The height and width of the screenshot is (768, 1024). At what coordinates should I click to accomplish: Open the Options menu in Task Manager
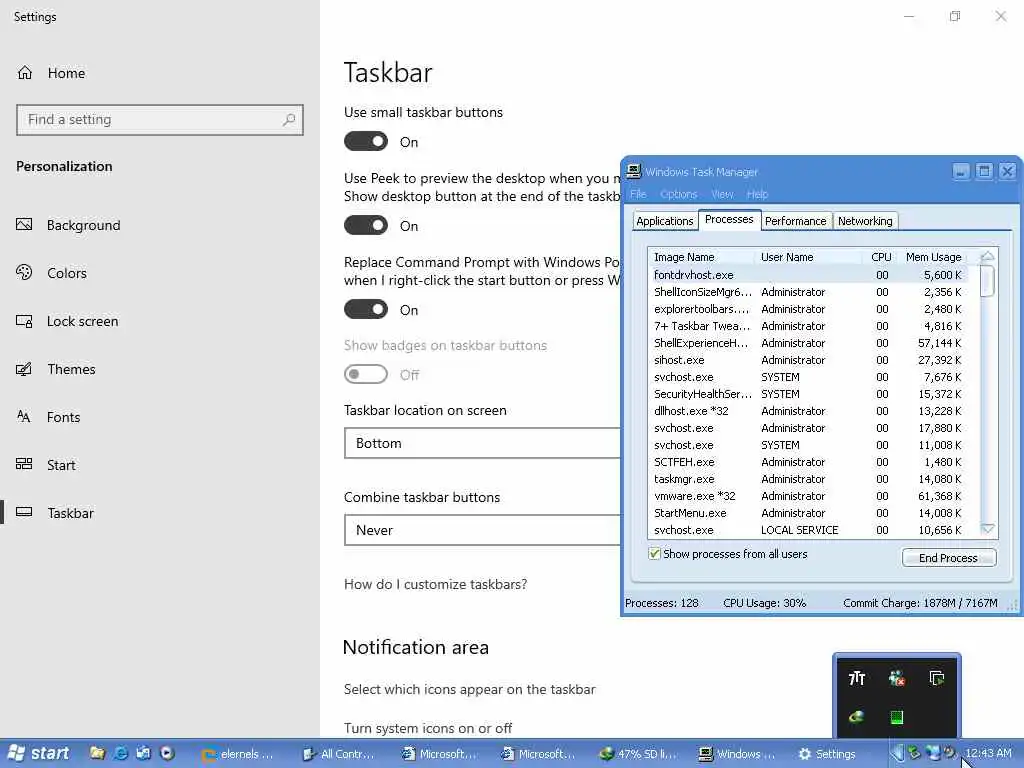tap(679, 194)
